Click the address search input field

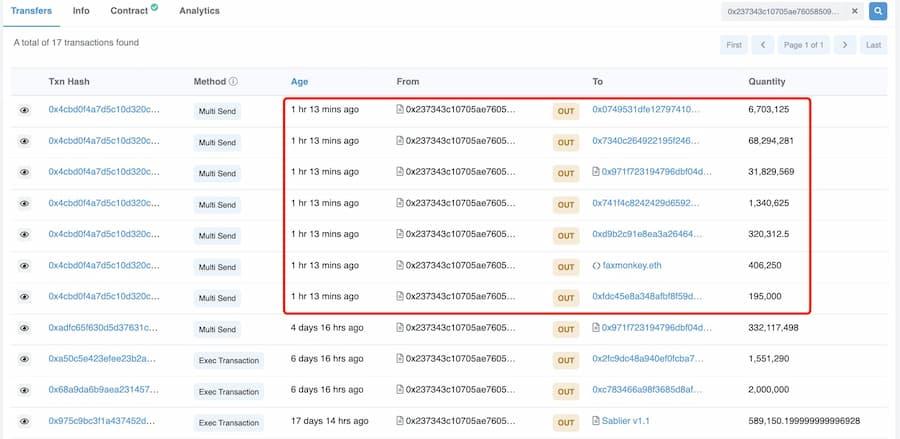coord(786,11)
